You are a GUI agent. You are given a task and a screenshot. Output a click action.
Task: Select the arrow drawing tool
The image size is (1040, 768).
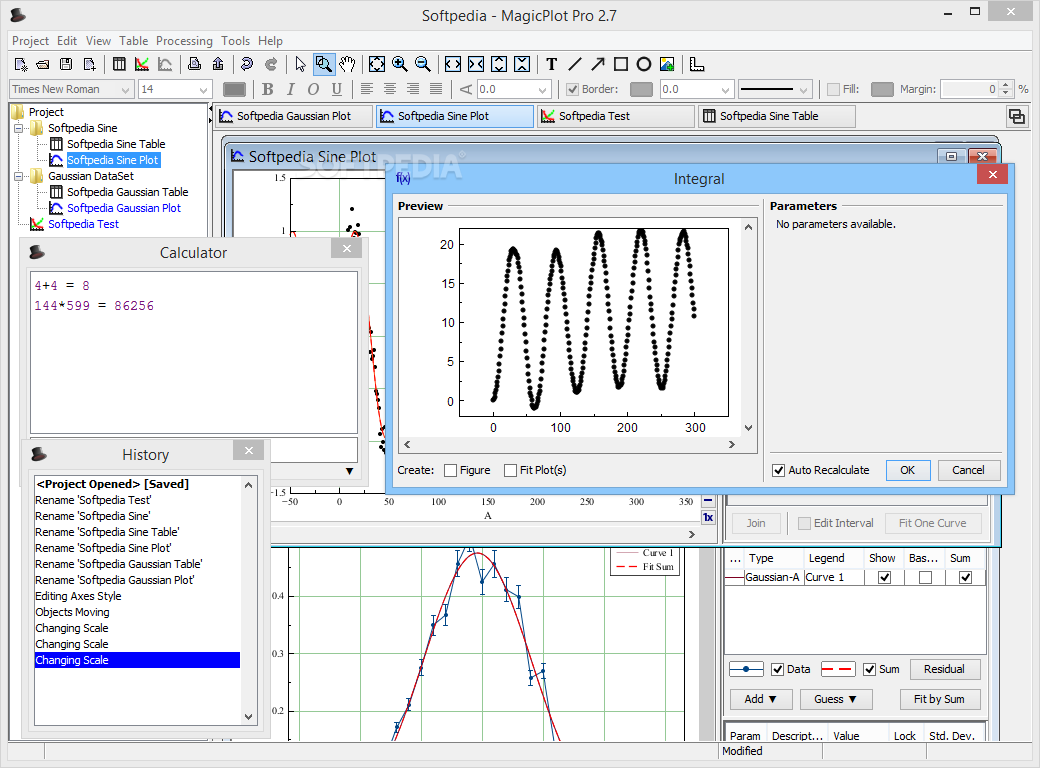pos(598,64)
